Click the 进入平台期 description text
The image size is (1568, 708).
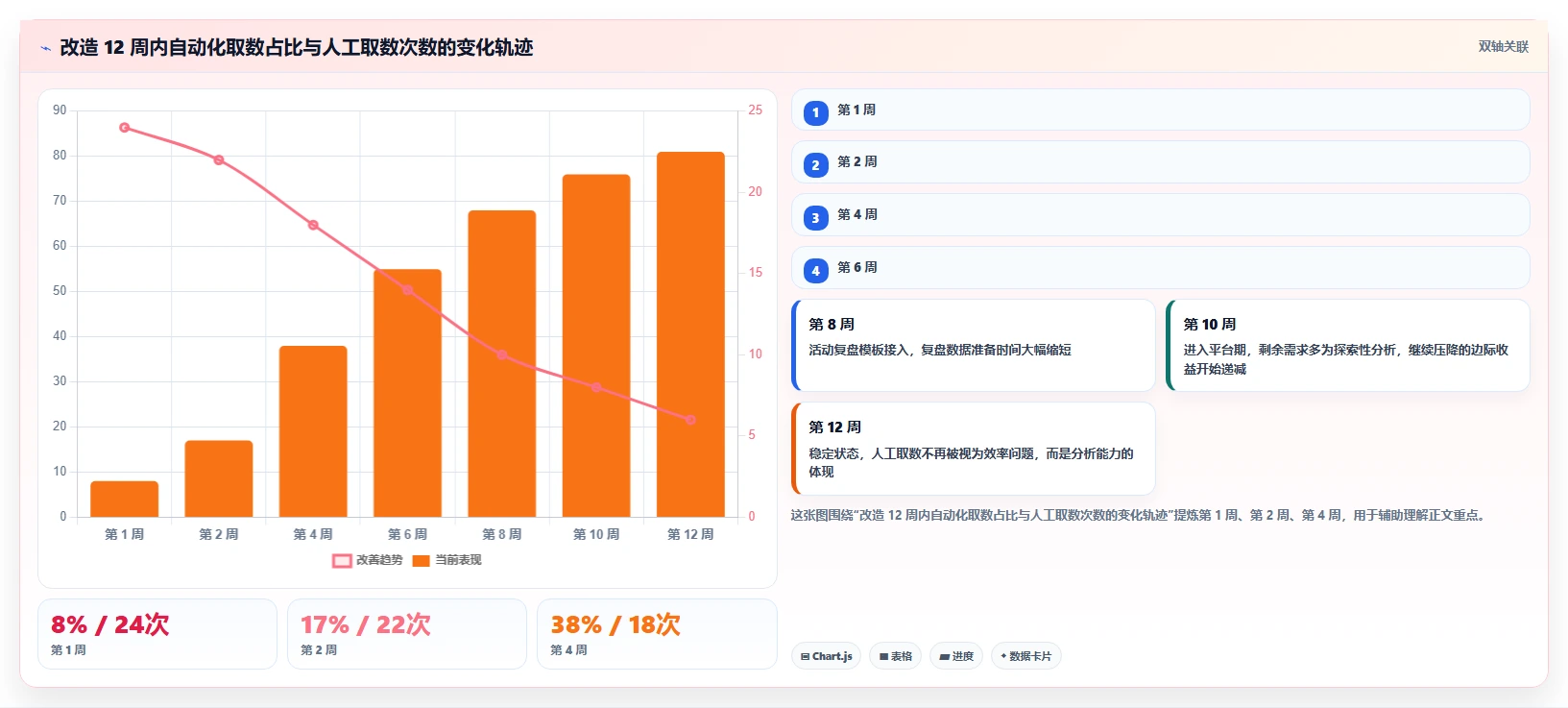pos(1346,359)
